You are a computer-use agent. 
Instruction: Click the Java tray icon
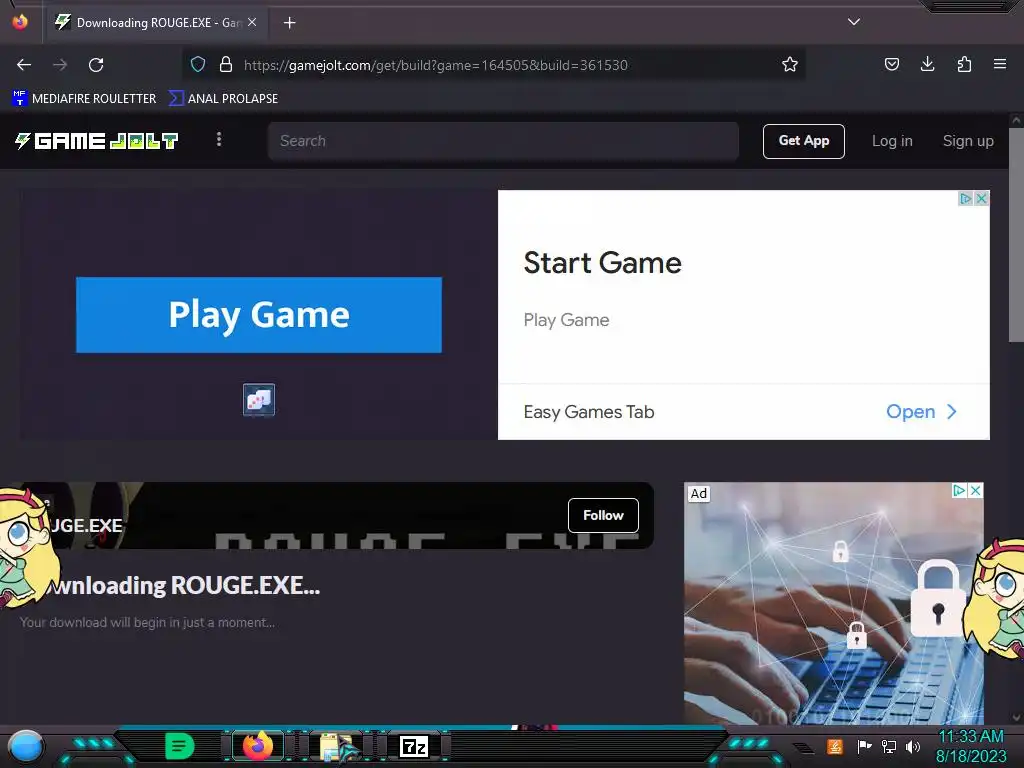pos(835,746)
